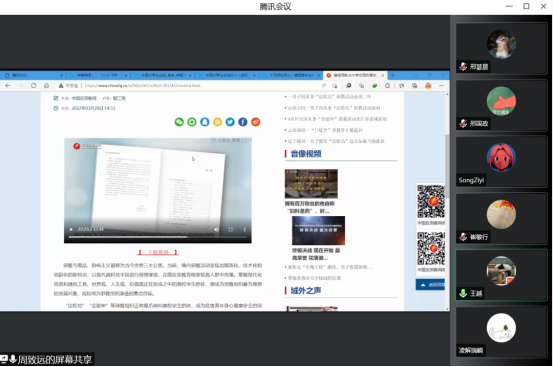
Task: Maximize the 腾讯会议 window
Action: click(526, 6)
